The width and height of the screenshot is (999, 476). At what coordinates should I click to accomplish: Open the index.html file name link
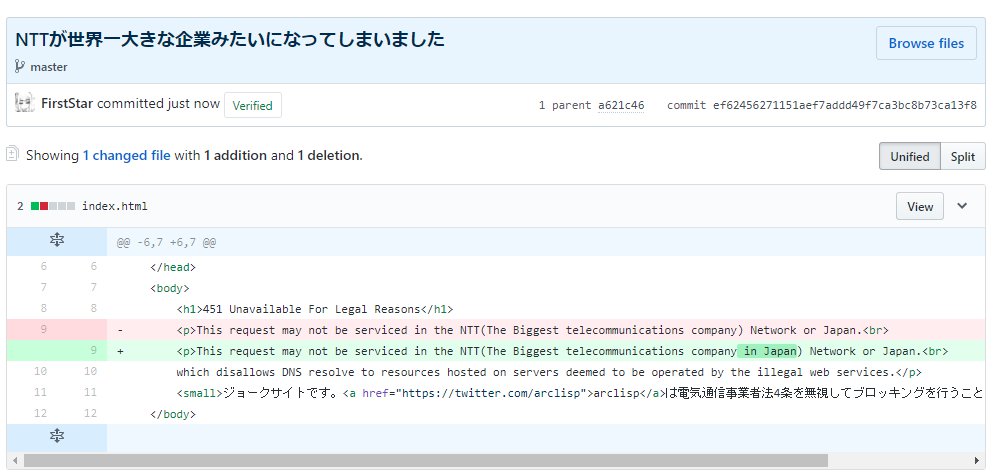115,206
